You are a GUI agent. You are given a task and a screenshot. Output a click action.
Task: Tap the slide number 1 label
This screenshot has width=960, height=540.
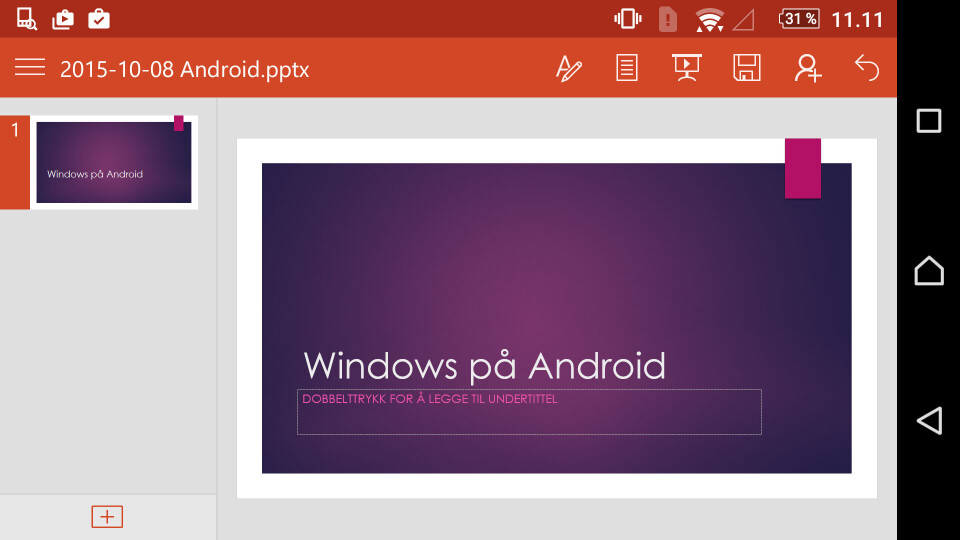tap(15, 130)
